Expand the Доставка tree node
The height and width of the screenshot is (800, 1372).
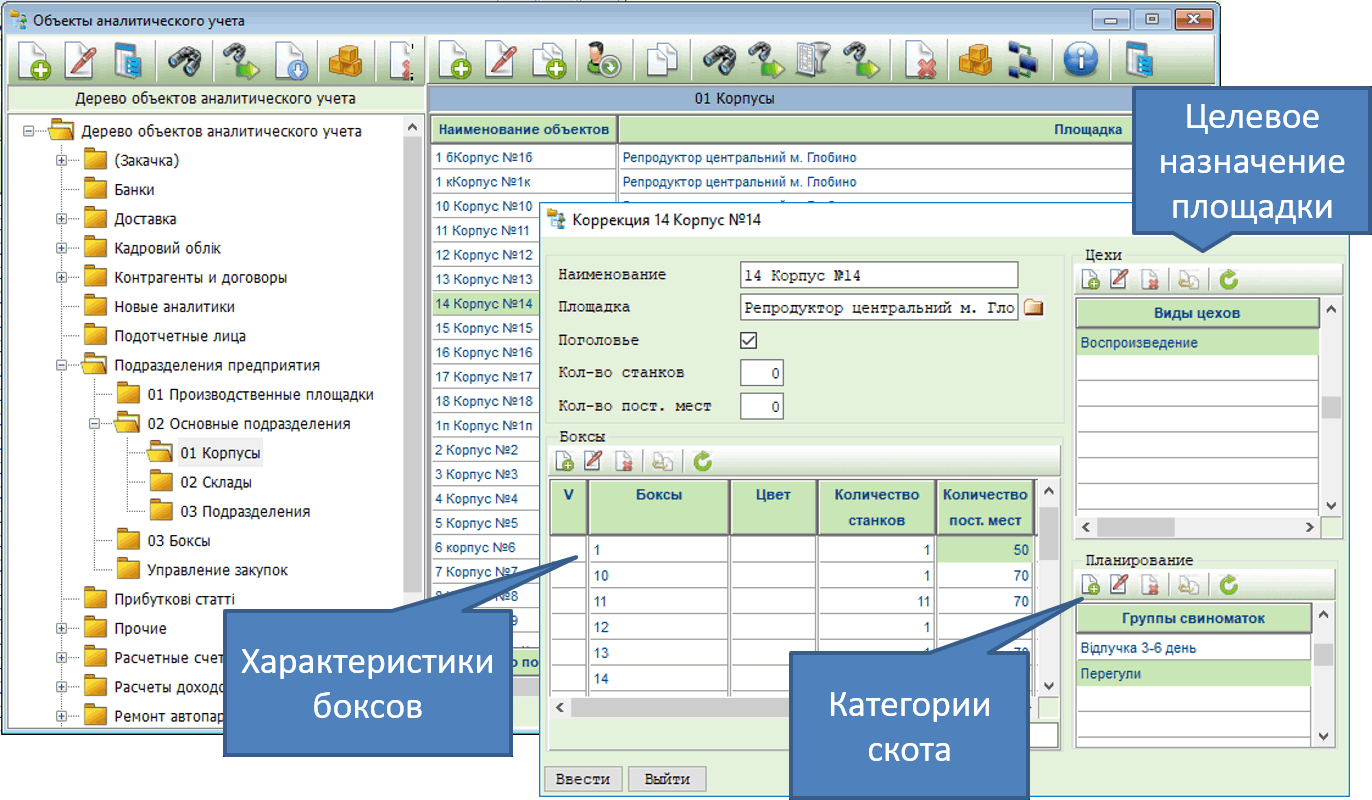point(62,219)
